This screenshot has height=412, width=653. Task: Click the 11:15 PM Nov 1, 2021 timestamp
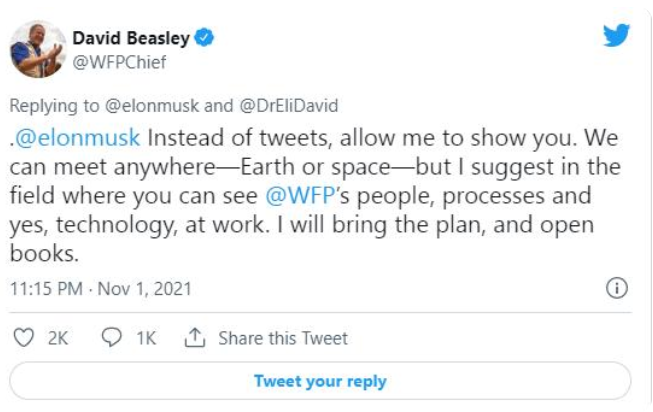pyautogui.click(x=100, y=289)
